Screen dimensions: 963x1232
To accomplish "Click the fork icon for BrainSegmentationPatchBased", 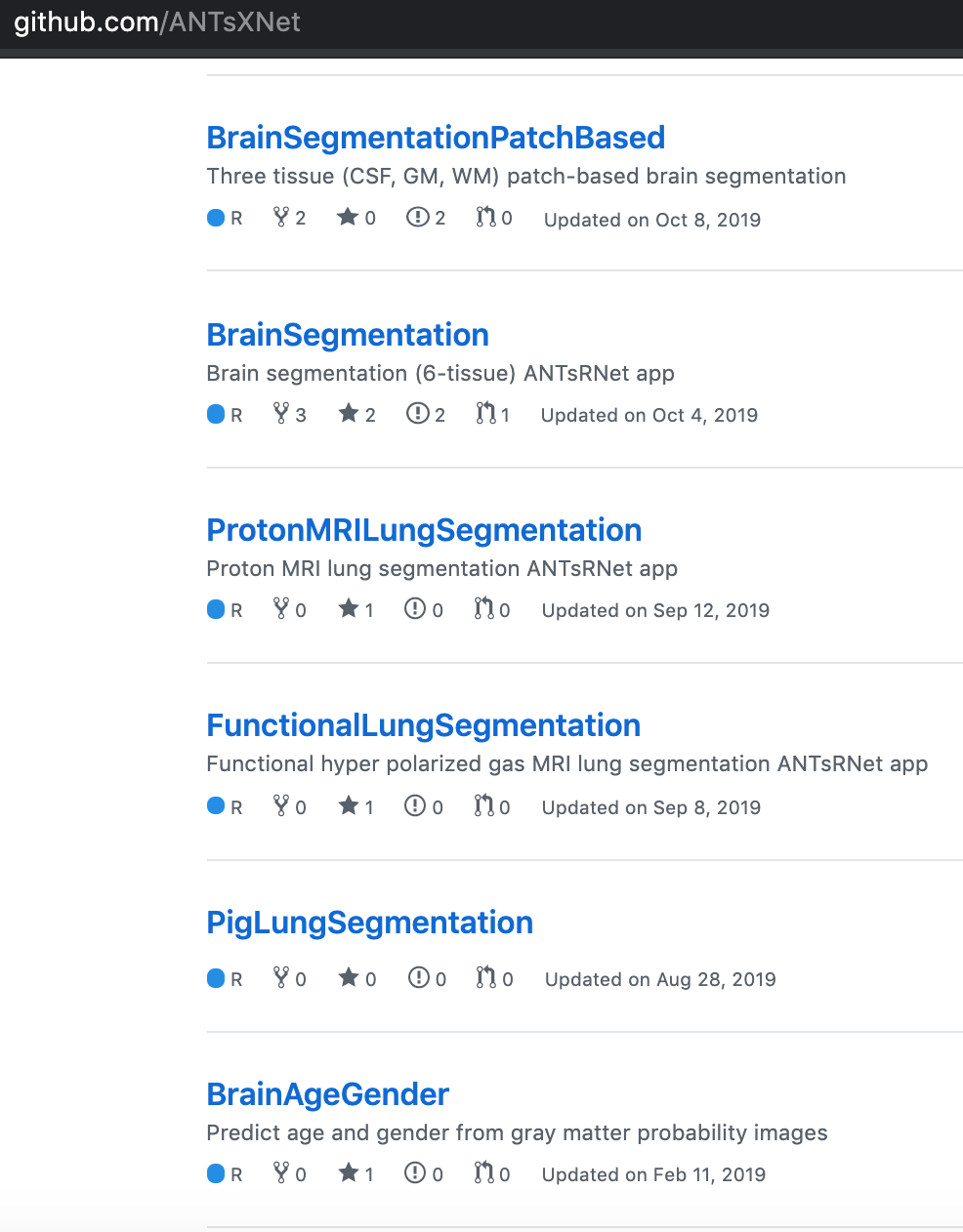I will point(281,217).
